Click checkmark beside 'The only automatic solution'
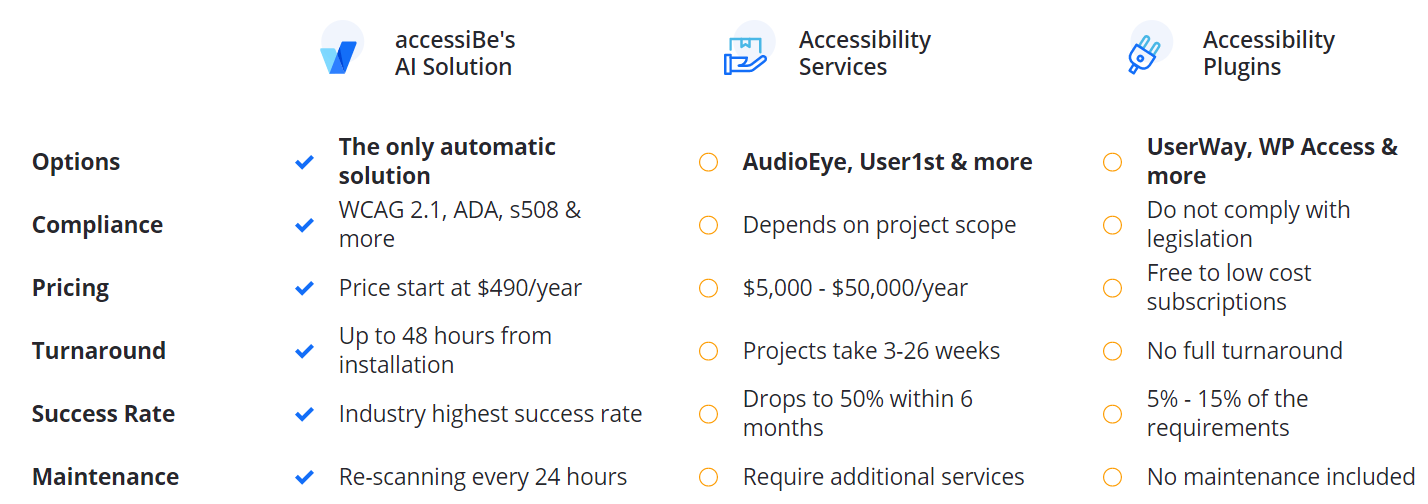 coord(305,162)
